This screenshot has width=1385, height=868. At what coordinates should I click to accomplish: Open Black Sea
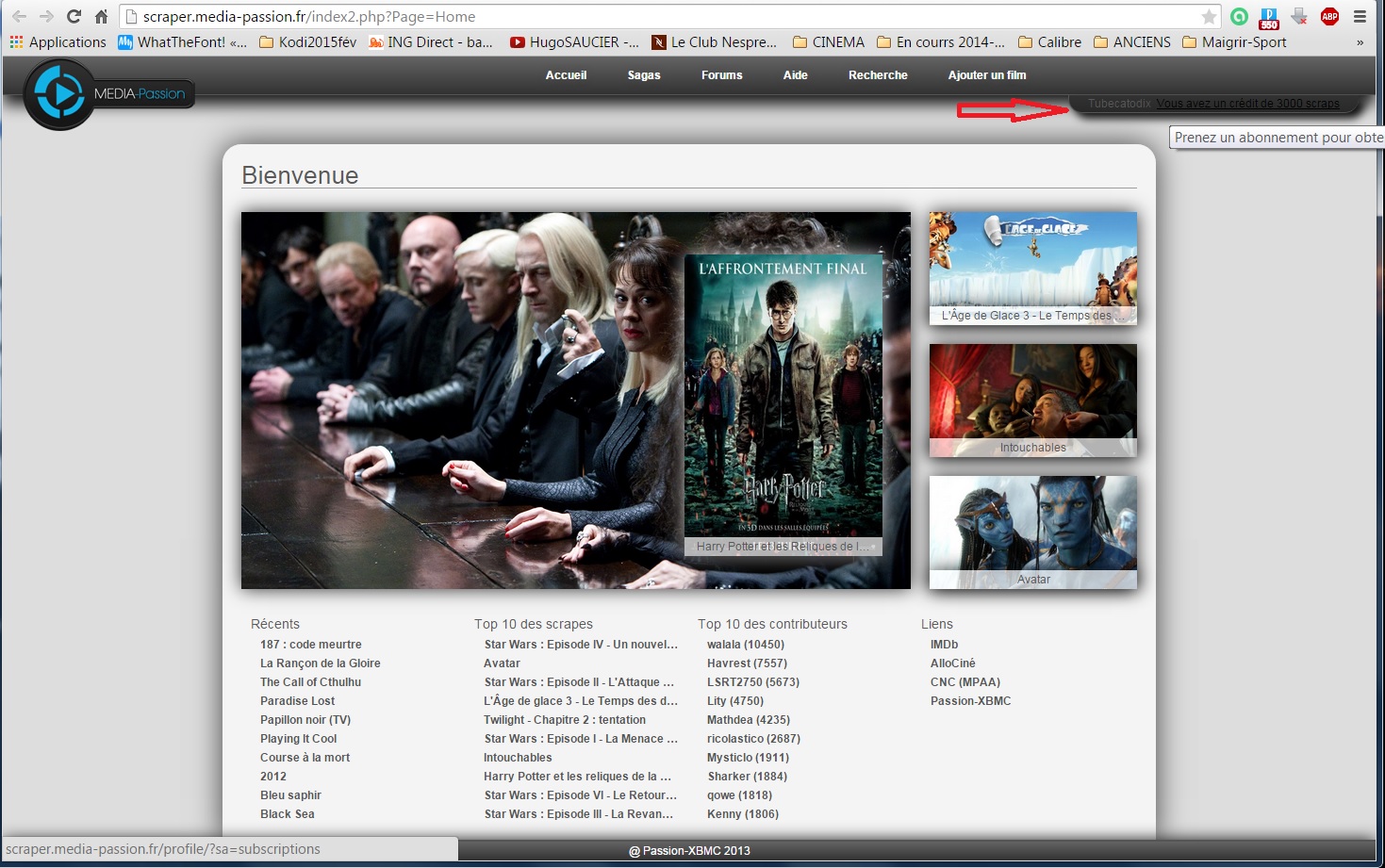pos(288,814)
